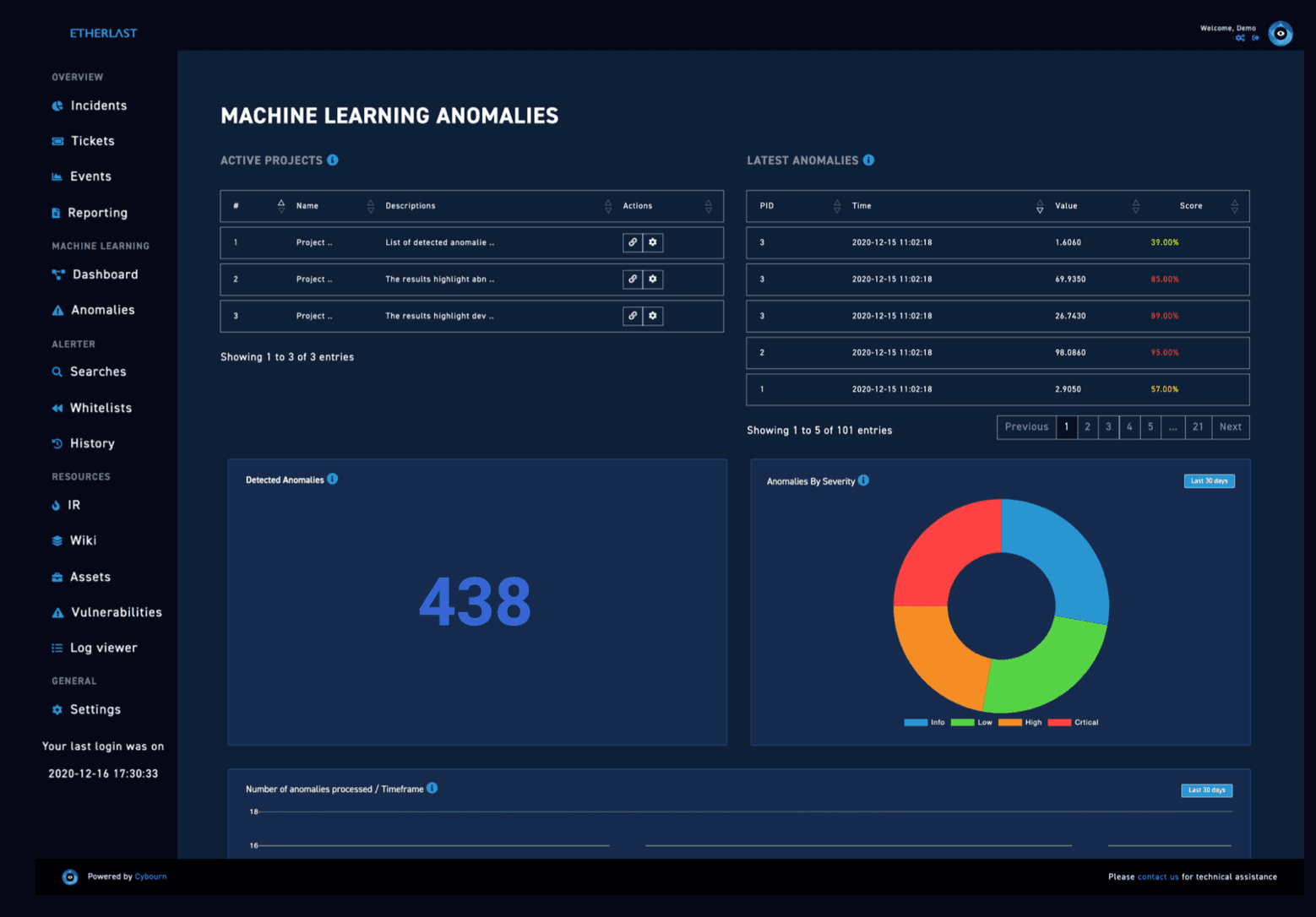Jump to page 21 of anomalies
This screenshot has height=917, width=1316.
coord(1198,427)
